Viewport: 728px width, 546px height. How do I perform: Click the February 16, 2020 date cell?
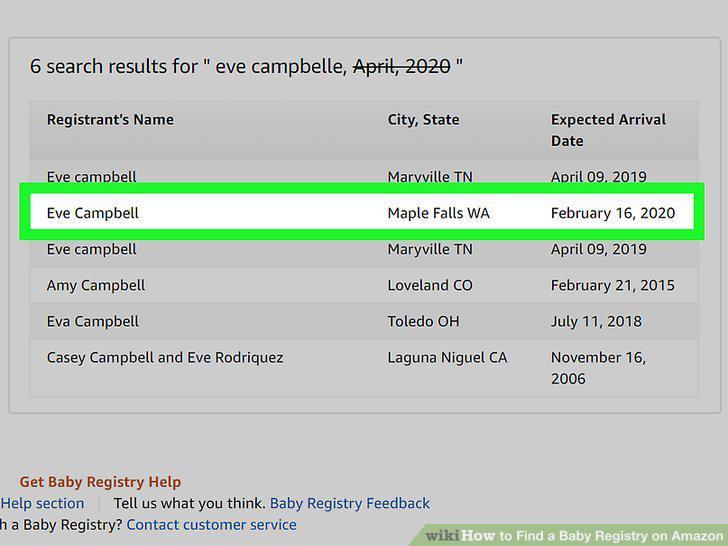(x=613, y=213)
